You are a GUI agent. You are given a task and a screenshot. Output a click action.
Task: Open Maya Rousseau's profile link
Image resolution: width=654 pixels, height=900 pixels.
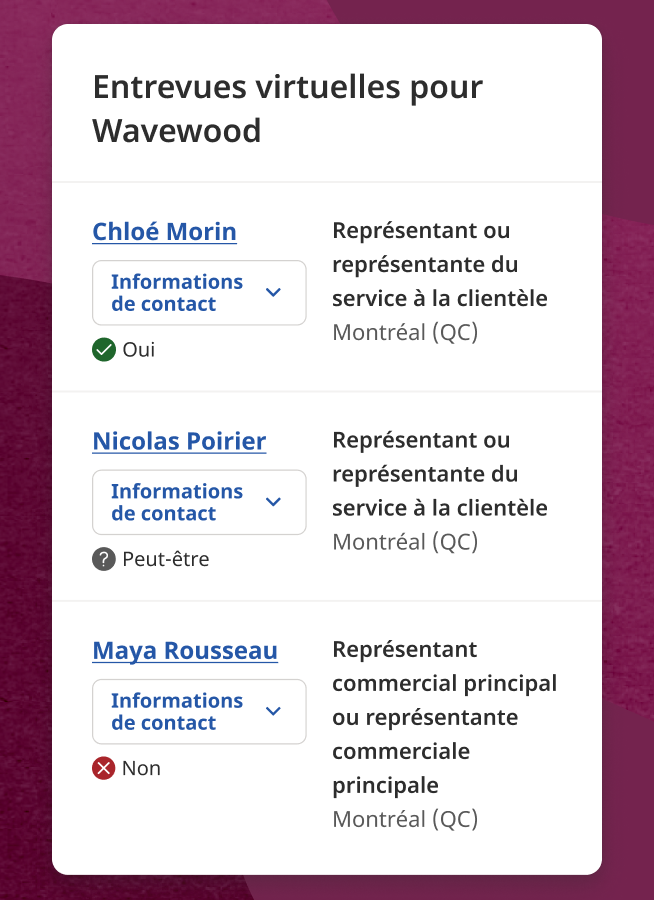click(185, 651)
